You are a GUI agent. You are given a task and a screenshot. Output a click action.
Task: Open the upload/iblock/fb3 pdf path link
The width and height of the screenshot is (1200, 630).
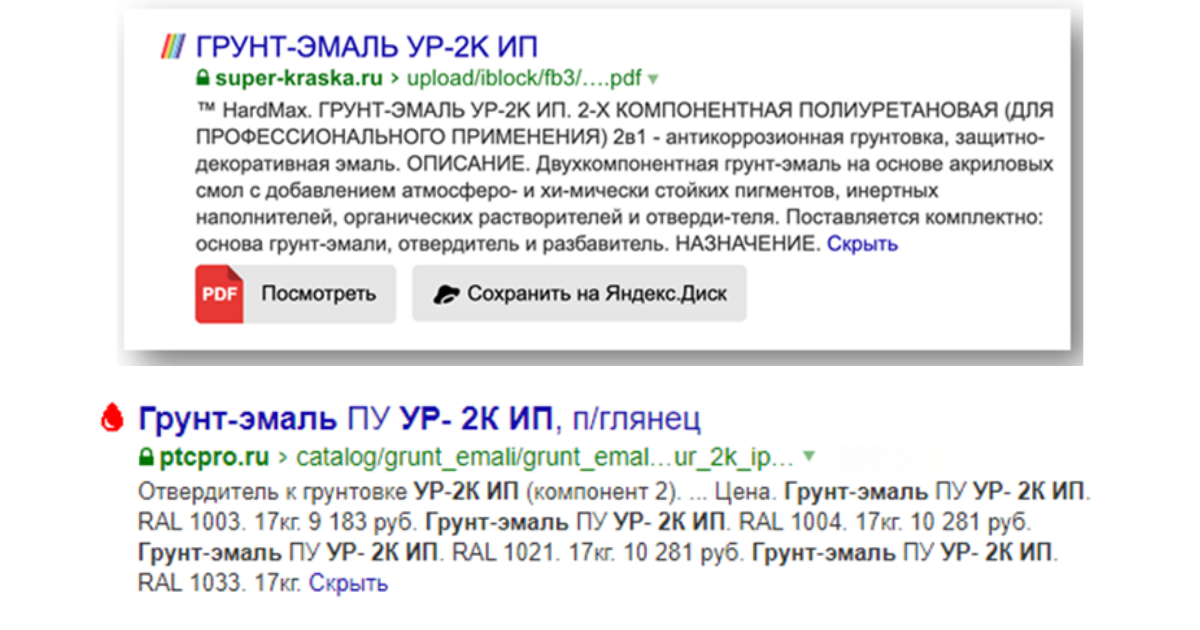click(523, 77)
